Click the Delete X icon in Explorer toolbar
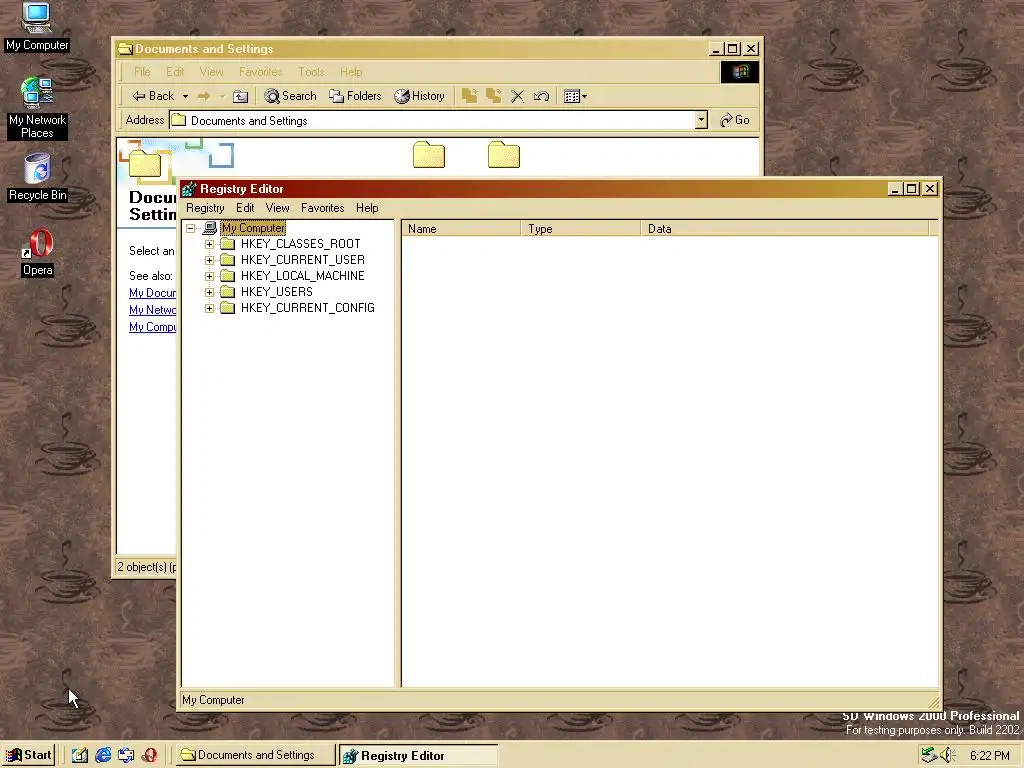Image resolution: width=1024 pixels, height=768 pixels. (517, 97)
